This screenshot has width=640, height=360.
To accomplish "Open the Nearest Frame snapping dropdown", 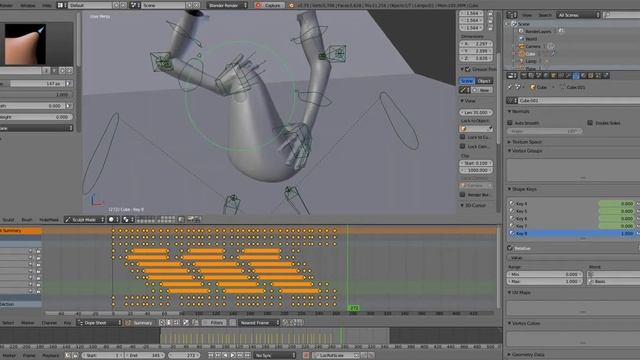I will click(x=259, y=323).
